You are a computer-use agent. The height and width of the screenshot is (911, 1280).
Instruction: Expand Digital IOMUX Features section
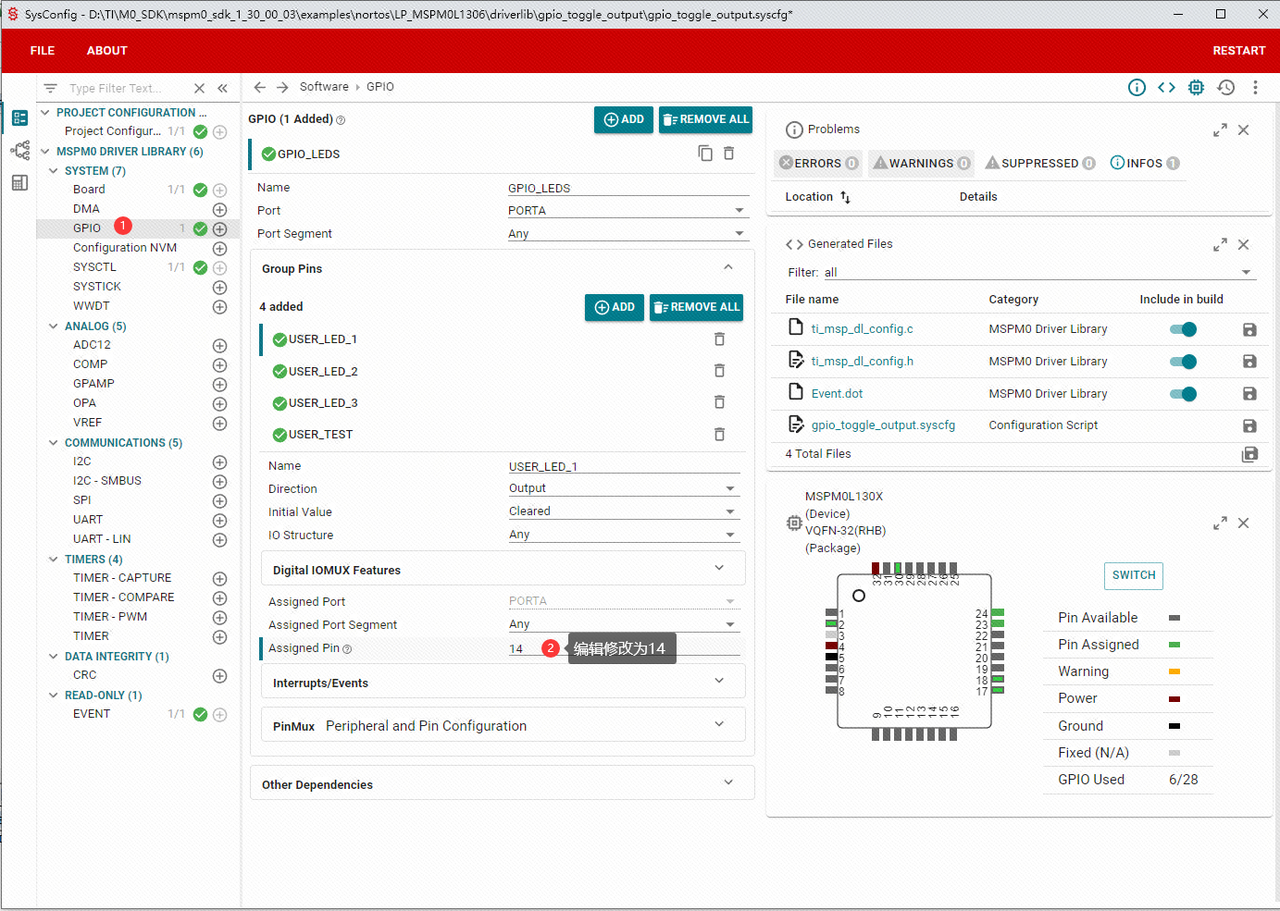click(503, 570)
